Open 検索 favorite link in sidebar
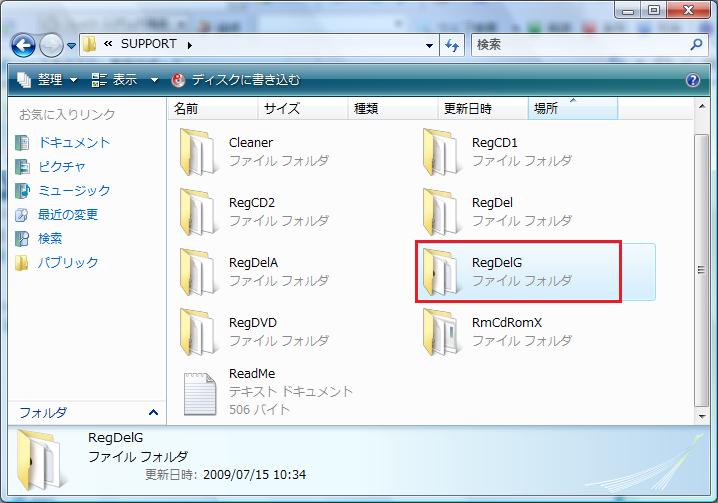718x503 pixels. pos(50,238)
